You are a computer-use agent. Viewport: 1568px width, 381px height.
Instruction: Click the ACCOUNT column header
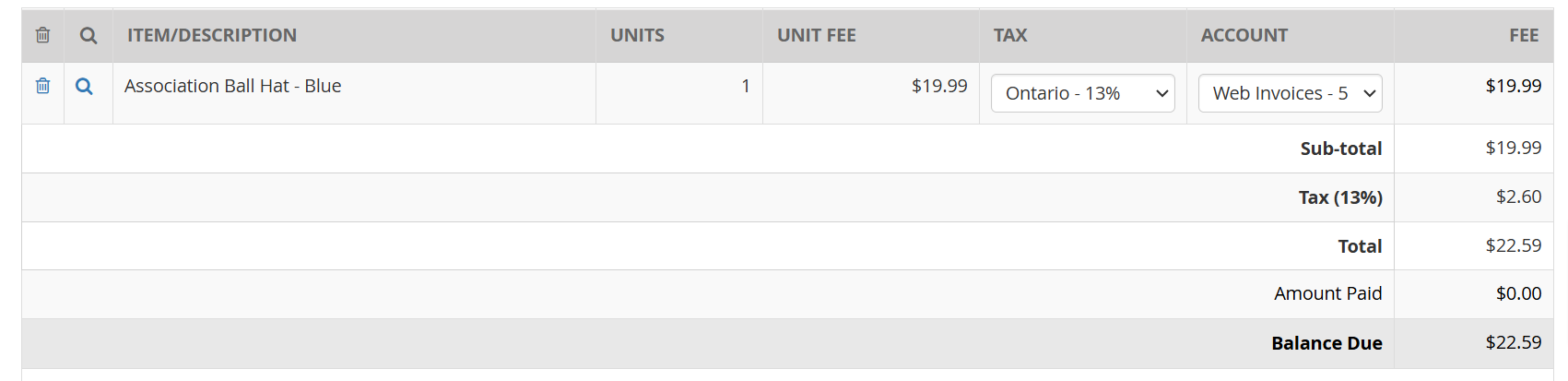[1244, 35]
